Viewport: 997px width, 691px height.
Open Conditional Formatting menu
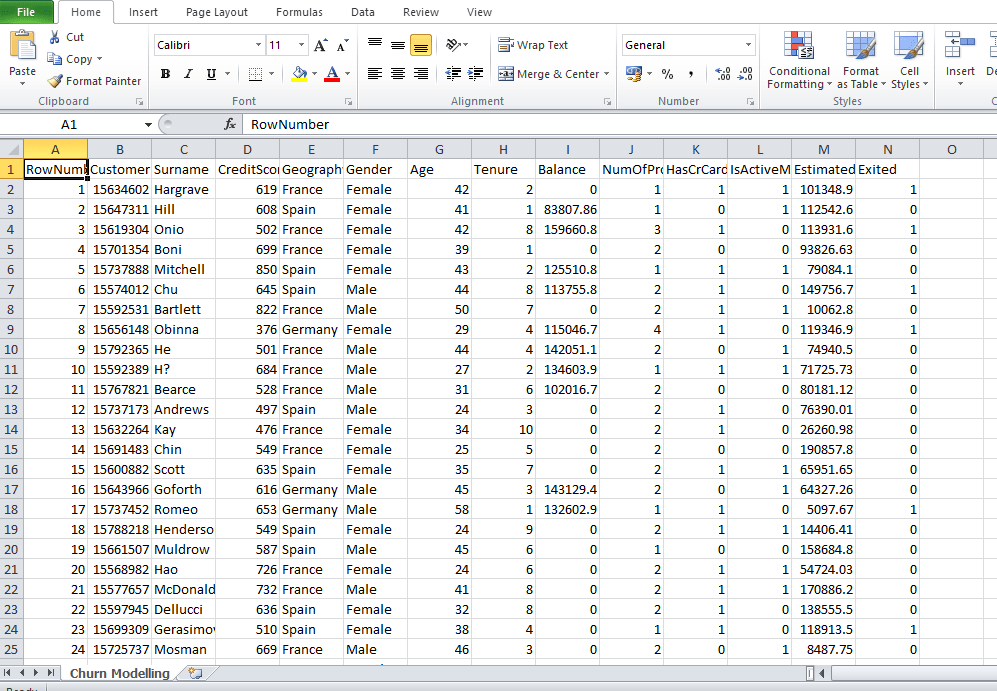[799, 60]
